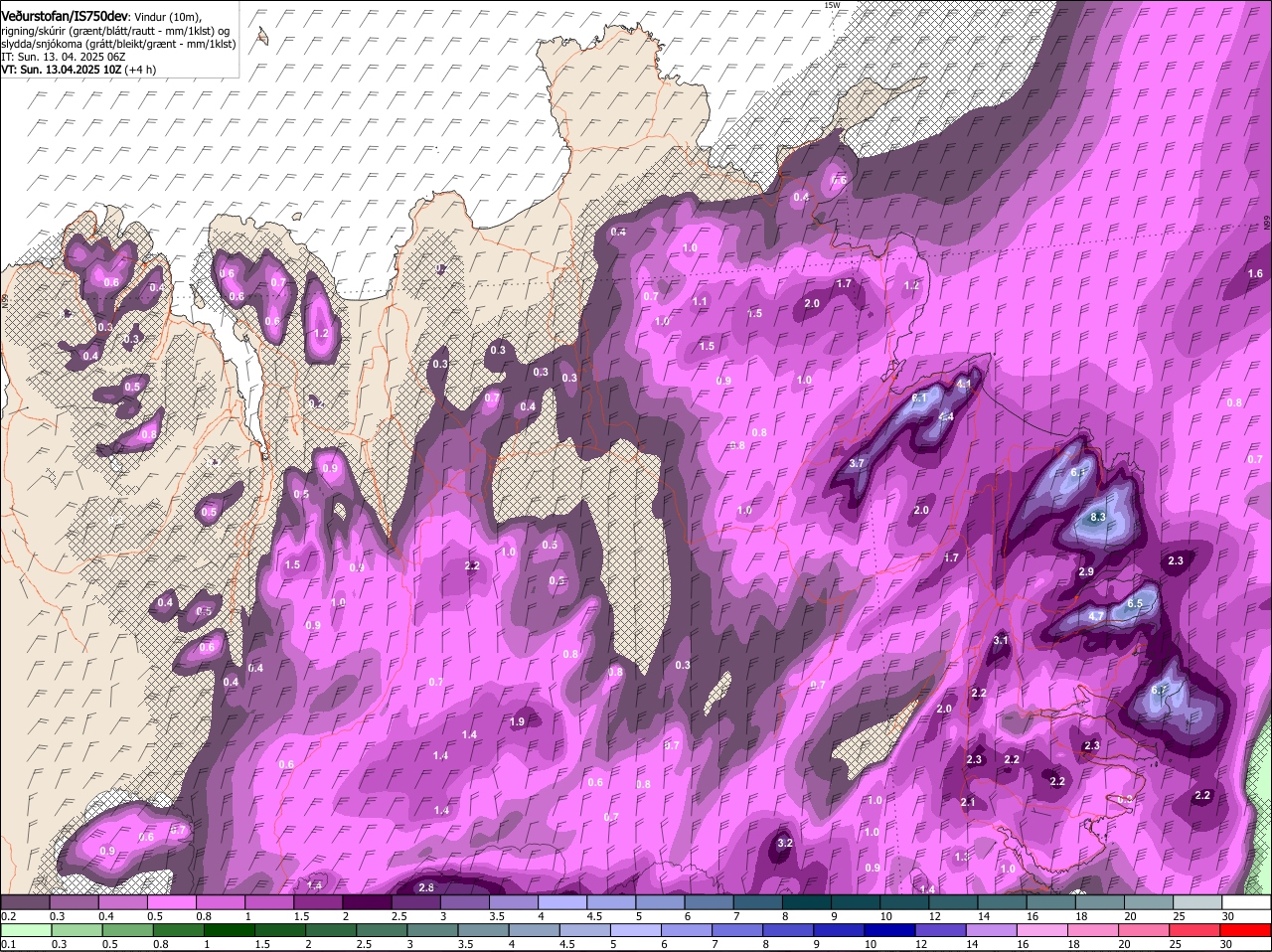Click the 3.2 precipitation value near the bottom

click(x=784, y=843)
